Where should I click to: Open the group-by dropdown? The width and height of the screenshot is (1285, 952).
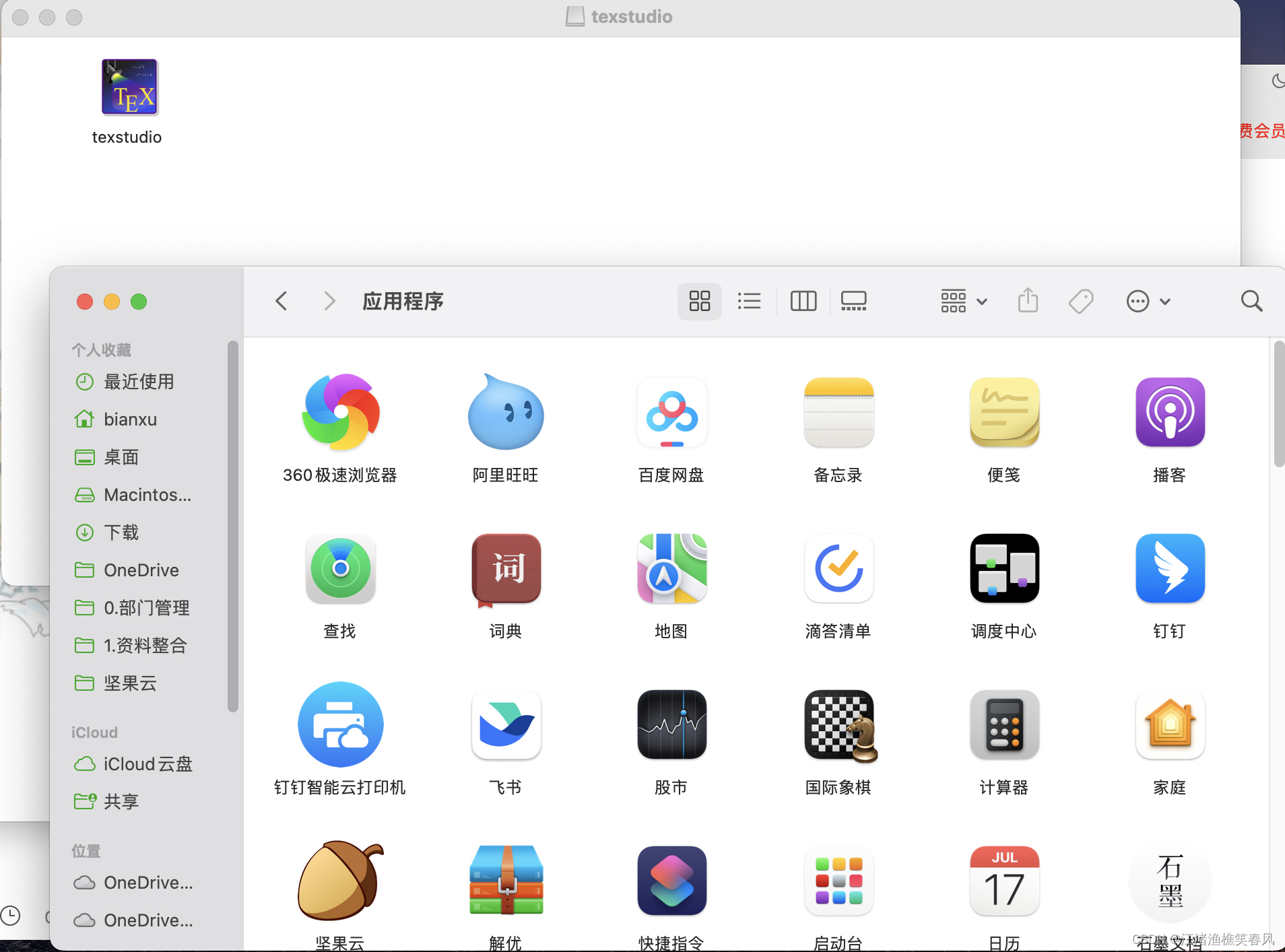pos(964,301)
